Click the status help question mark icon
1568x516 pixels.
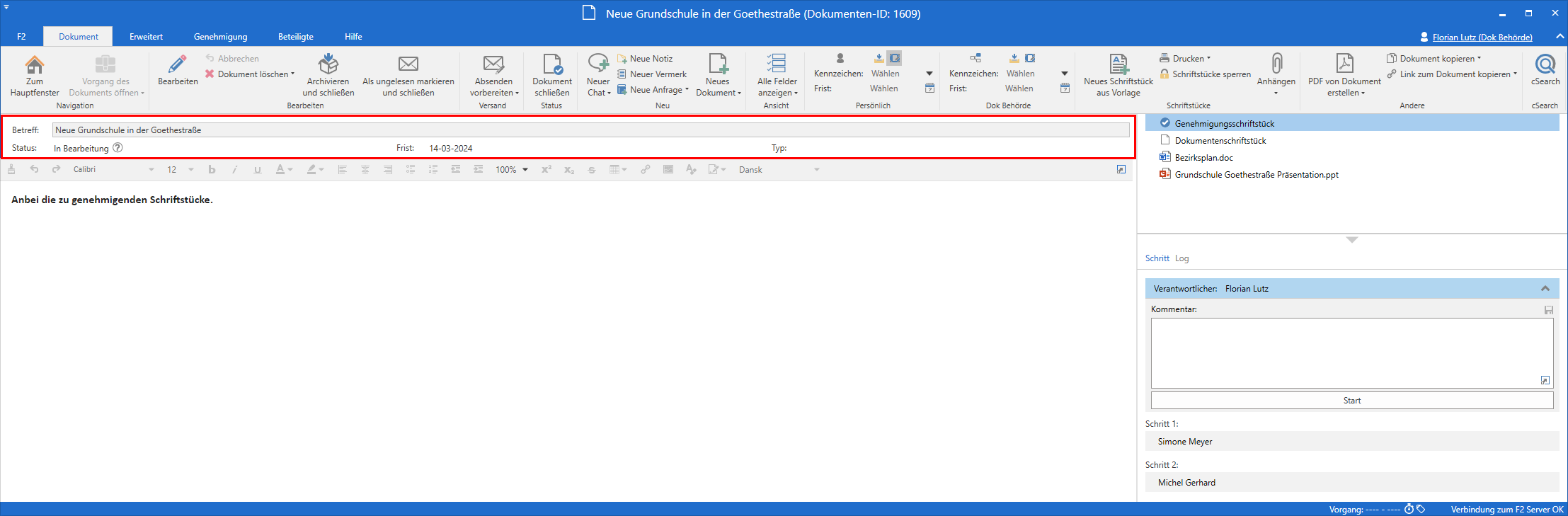click(118, 148)
